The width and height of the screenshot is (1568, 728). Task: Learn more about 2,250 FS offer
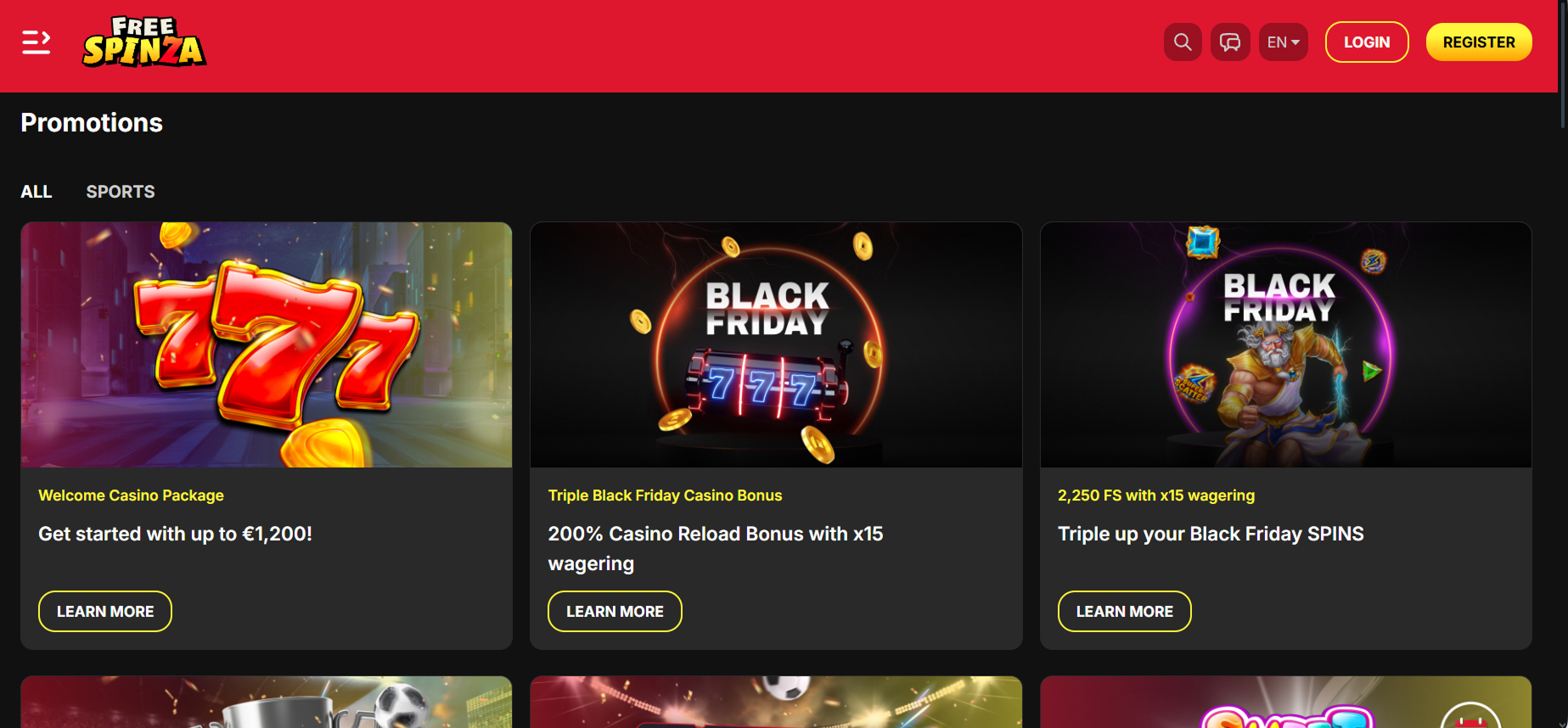(x=1125, y=611)
